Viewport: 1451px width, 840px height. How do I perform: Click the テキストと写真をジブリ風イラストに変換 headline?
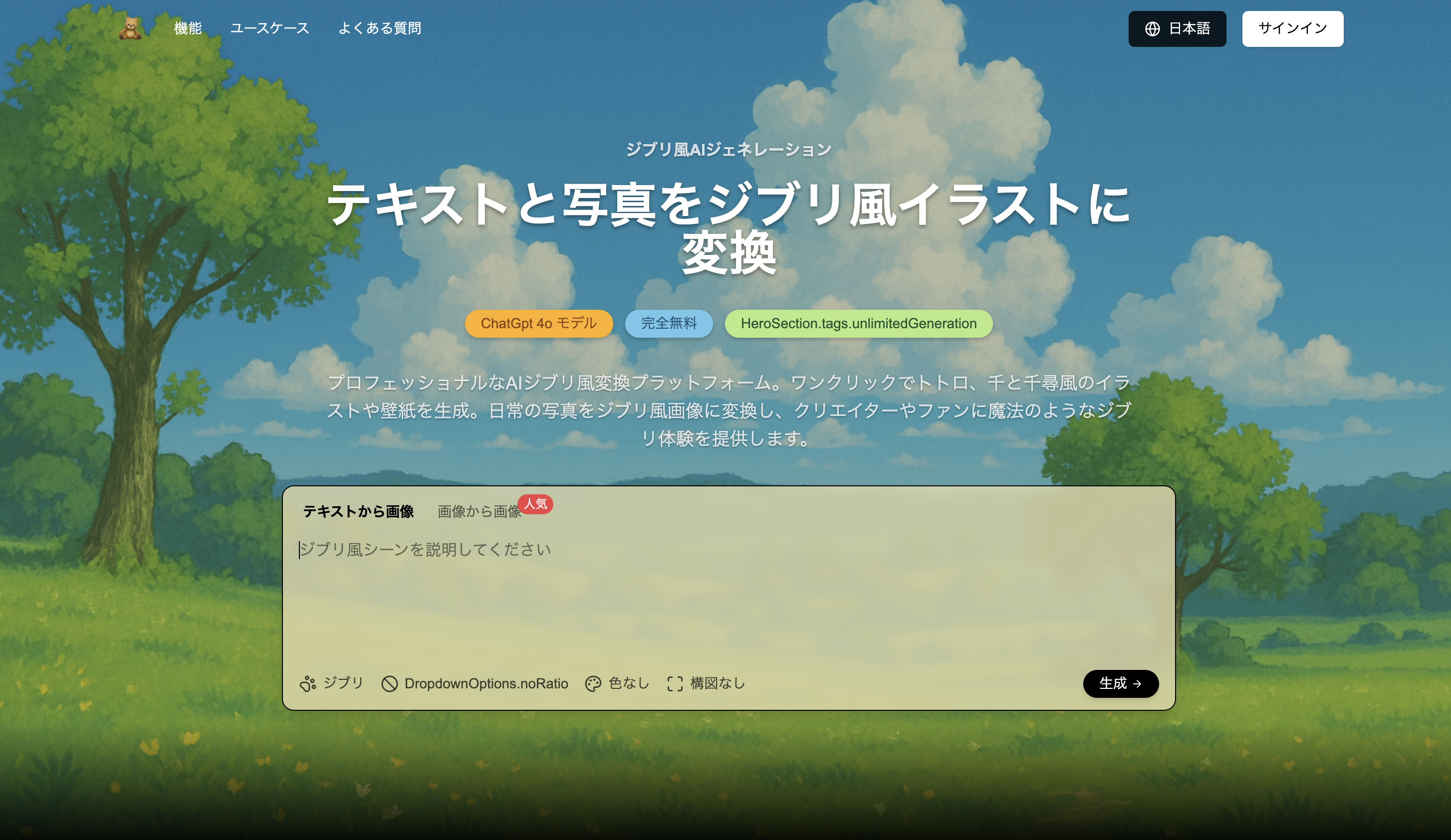tap(728, 228)
